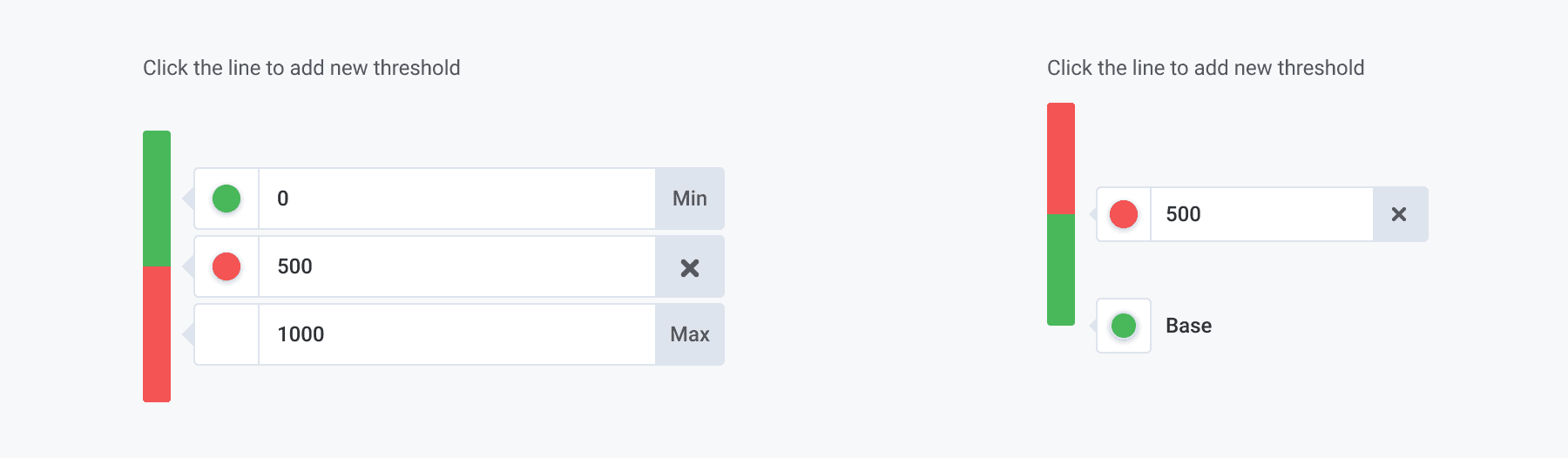Click green segment of right threshold line

point(1061,270)
